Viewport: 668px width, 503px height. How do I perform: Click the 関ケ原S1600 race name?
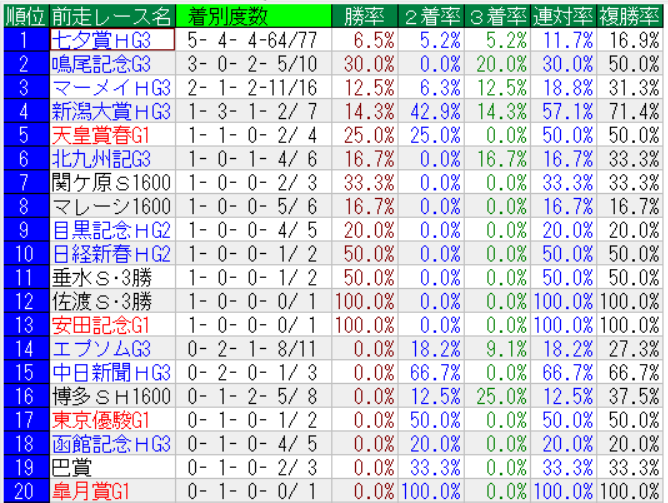click(x=112, y=183)
